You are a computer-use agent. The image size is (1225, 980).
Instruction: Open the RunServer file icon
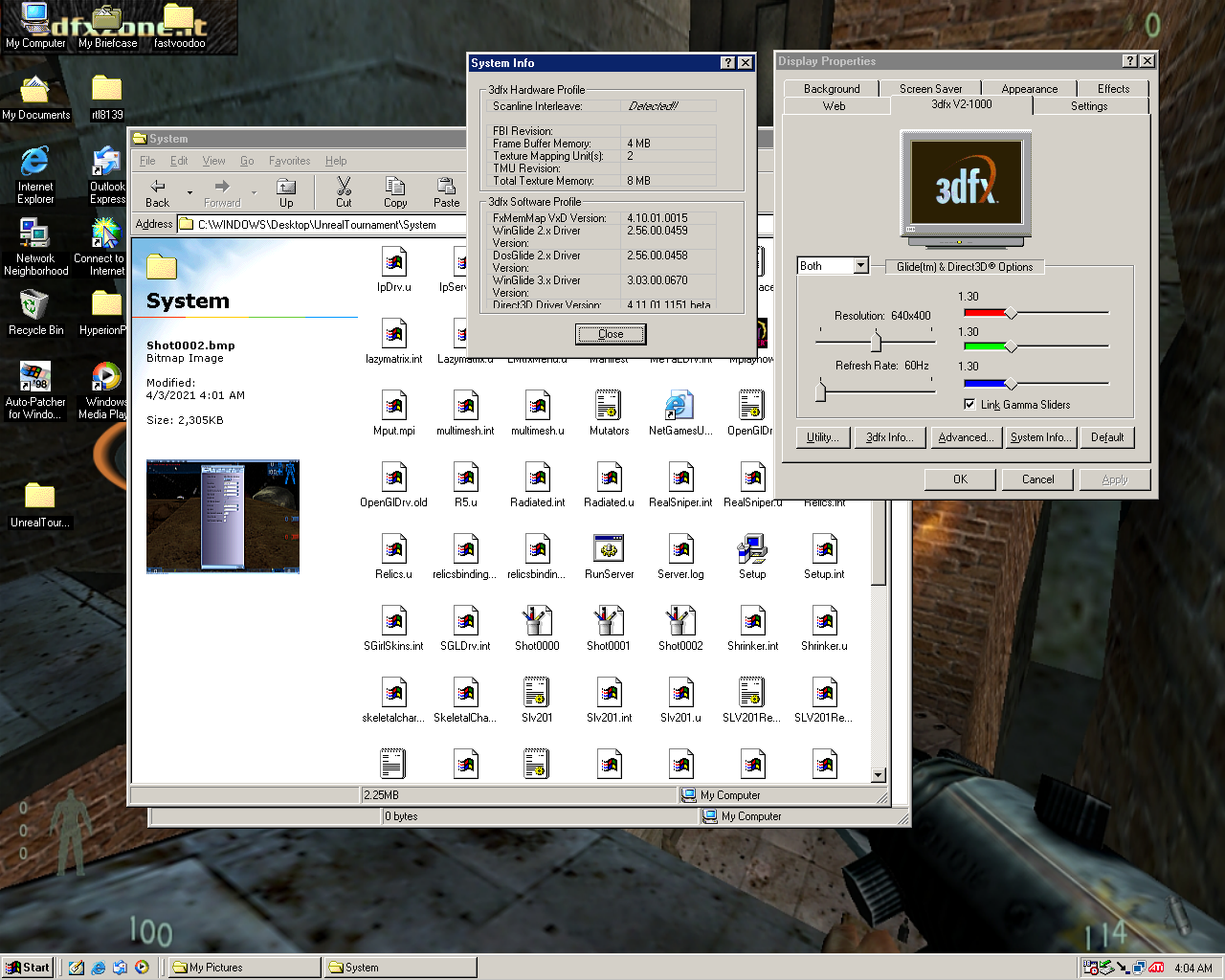pos(609,548)
